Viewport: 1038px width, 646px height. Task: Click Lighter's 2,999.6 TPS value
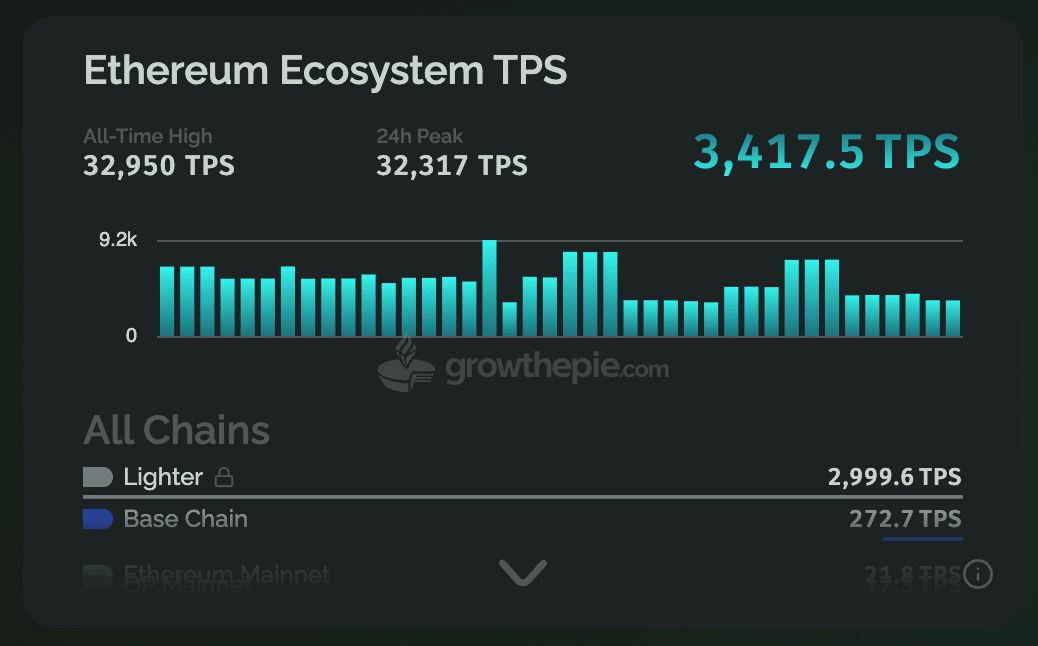(x=894, y=477)
